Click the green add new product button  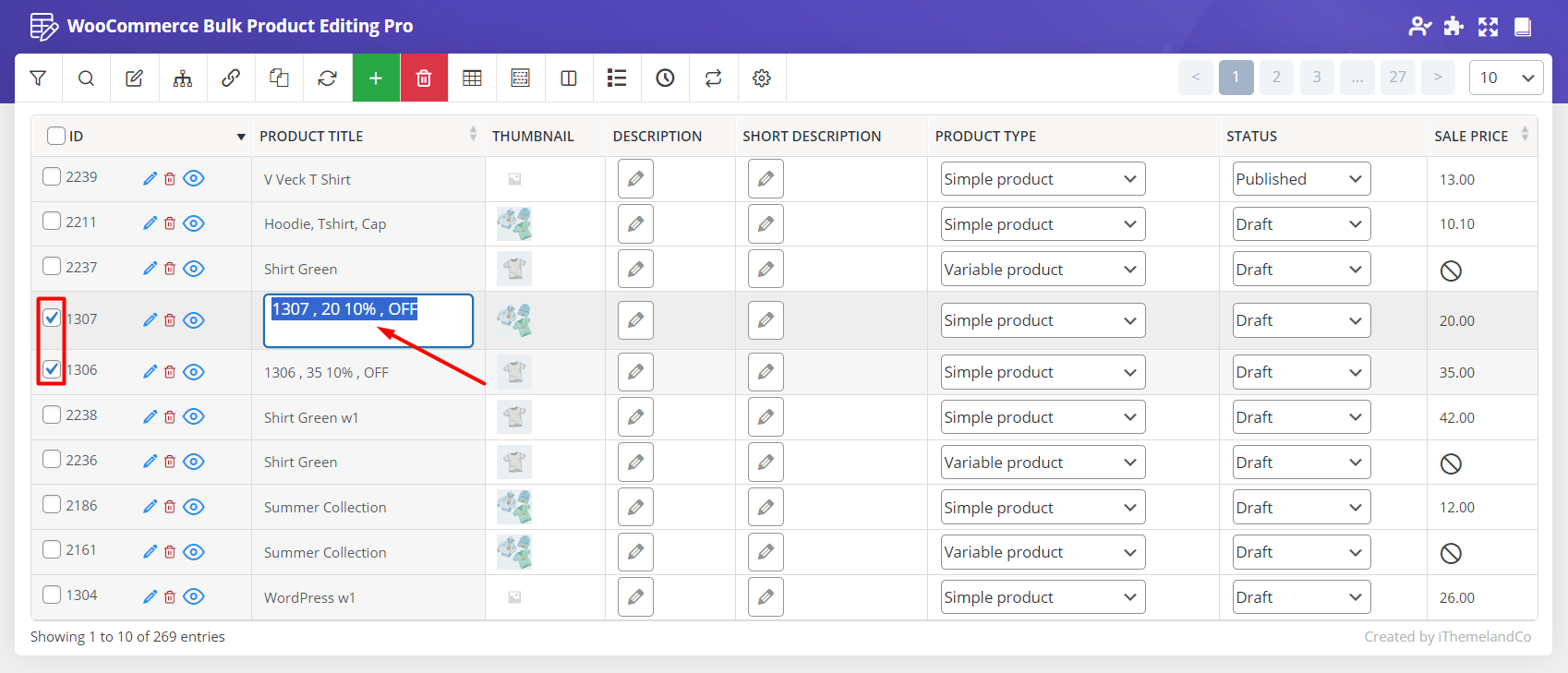pos(376,78)
